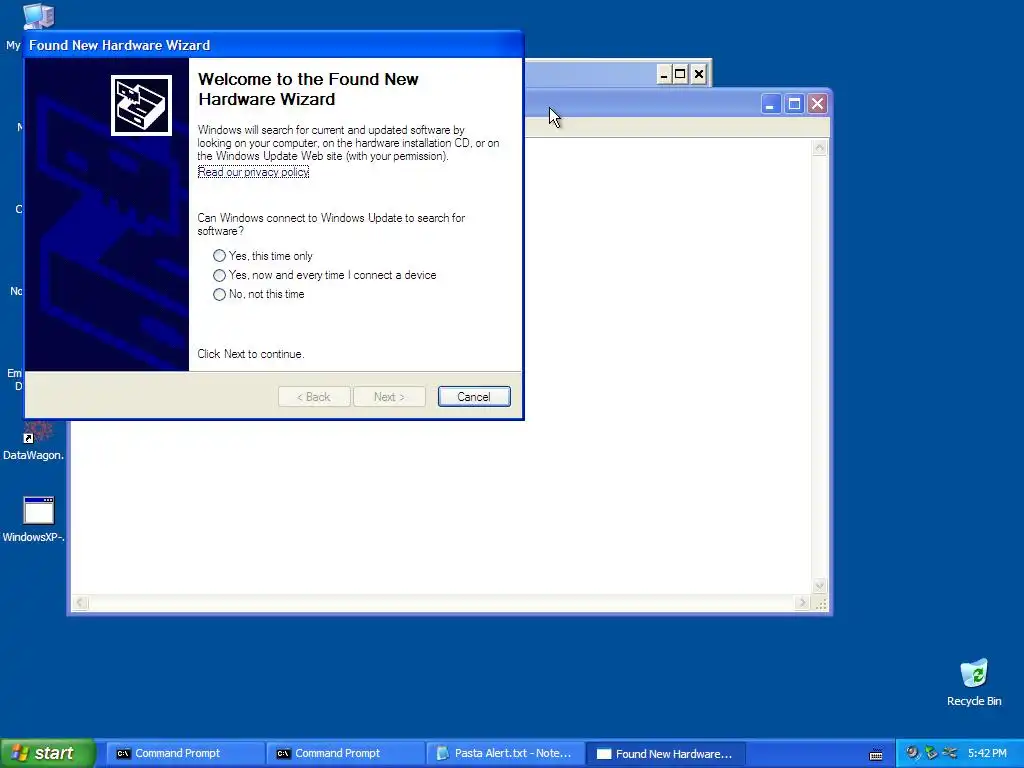
Task: Click the USB new hardware tray icon
Action: [950, 753]
